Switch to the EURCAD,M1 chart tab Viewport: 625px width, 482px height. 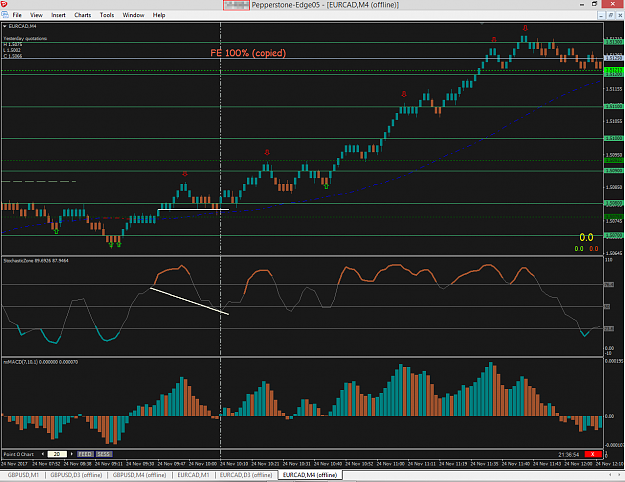coord(193,475)
